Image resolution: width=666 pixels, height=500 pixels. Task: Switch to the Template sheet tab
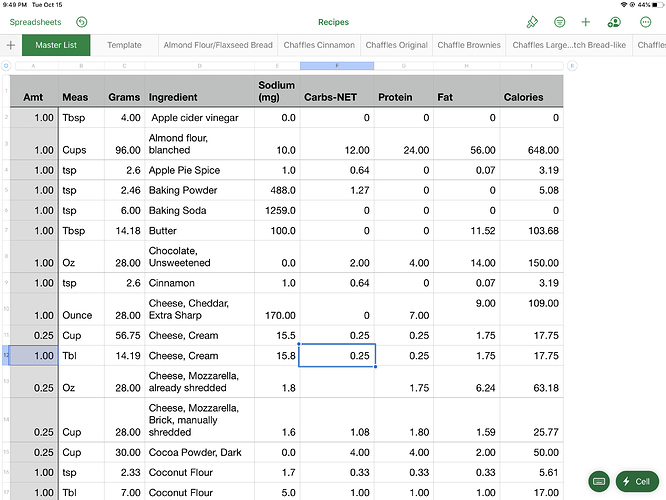(124, 45)
